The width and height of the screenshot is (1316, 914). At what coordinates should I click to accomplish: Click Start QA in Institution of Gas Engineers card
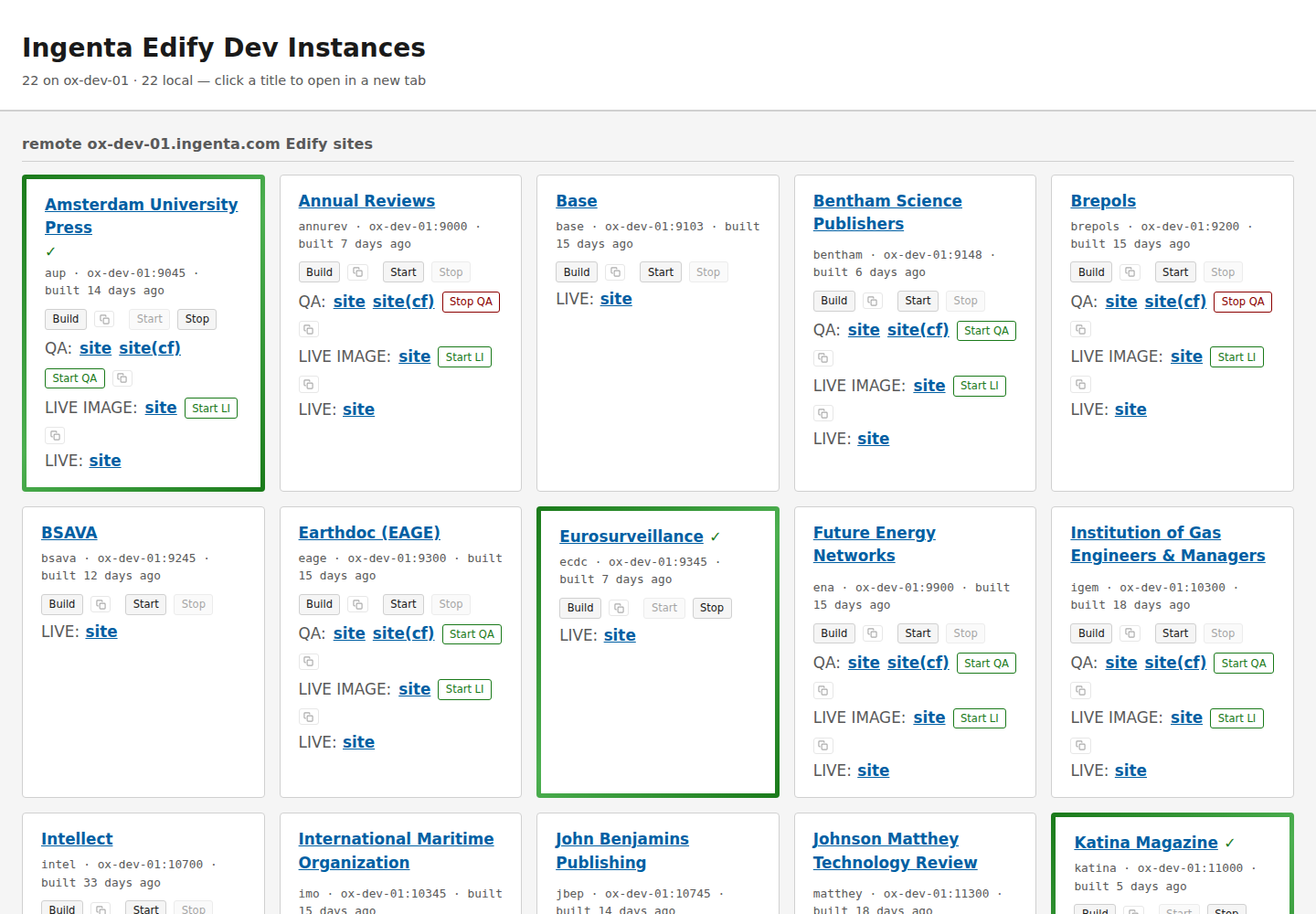click(x=1244, y=664)
